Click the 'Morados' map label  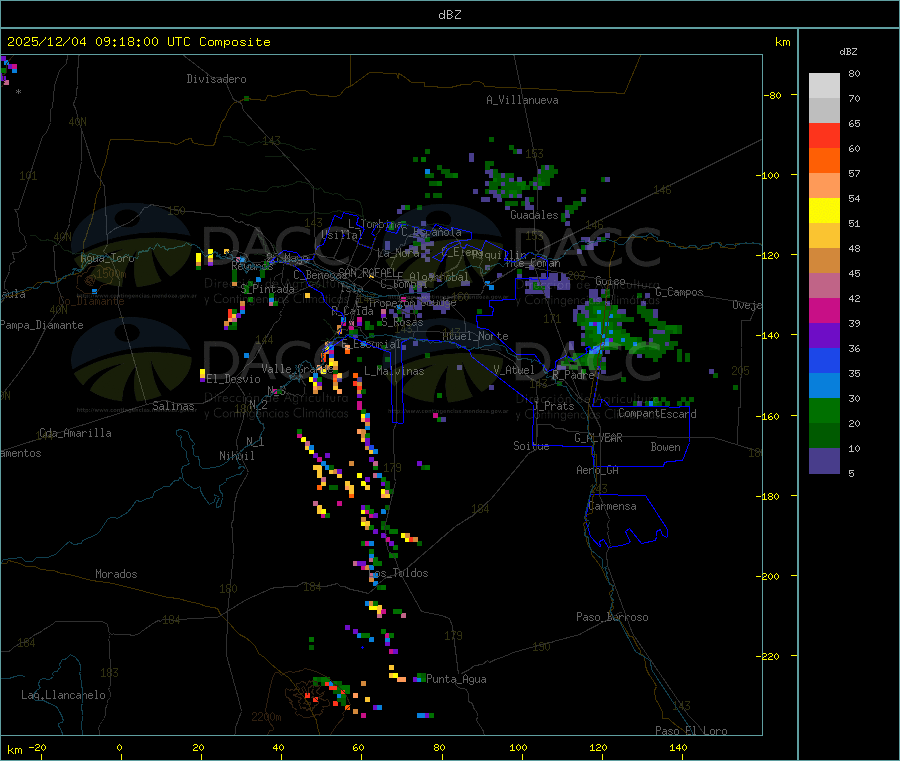[x=116, y=574]
